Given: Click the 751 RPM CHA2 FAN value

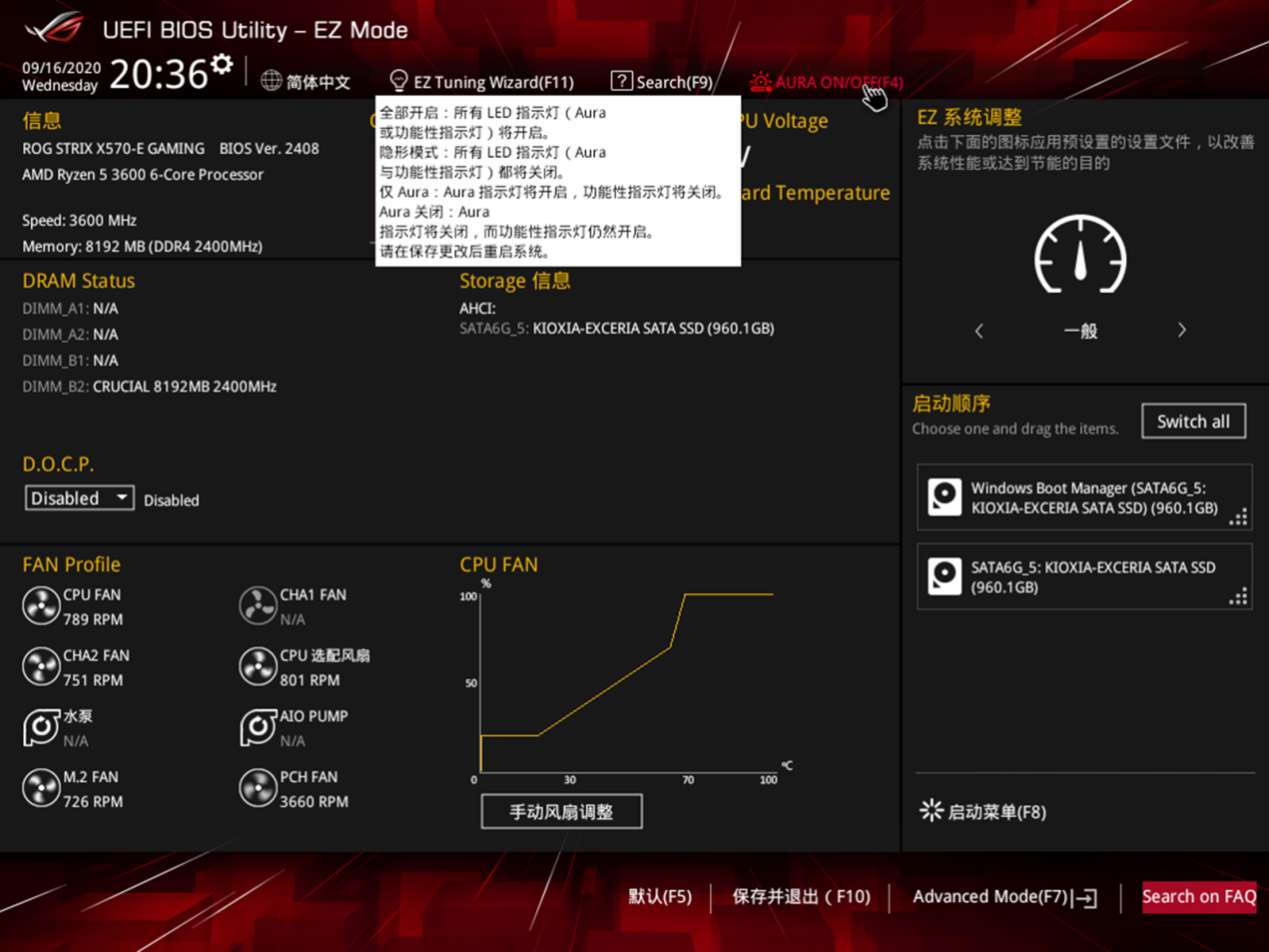Looking at the screenshot, I should [x=92, y=680].
